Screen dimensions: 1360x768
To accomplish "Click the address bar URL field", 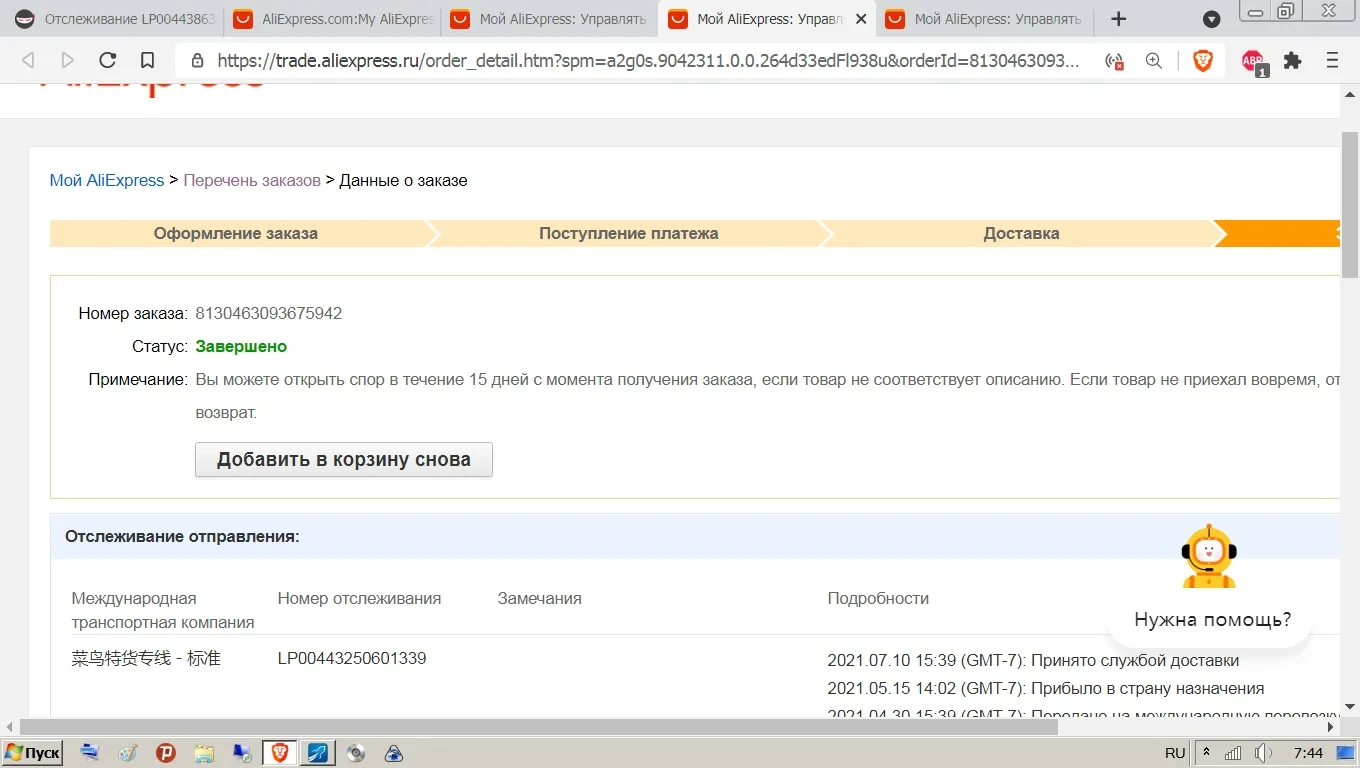I will tap(648, 61).
